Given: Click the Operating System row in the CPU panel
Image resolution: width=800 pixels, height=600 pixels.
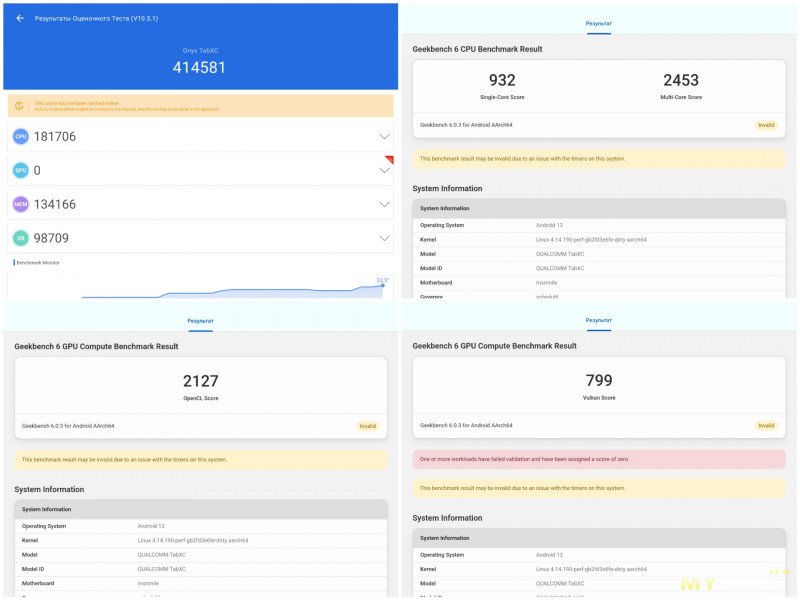Looking at the screenshot, I should [599, 225].
